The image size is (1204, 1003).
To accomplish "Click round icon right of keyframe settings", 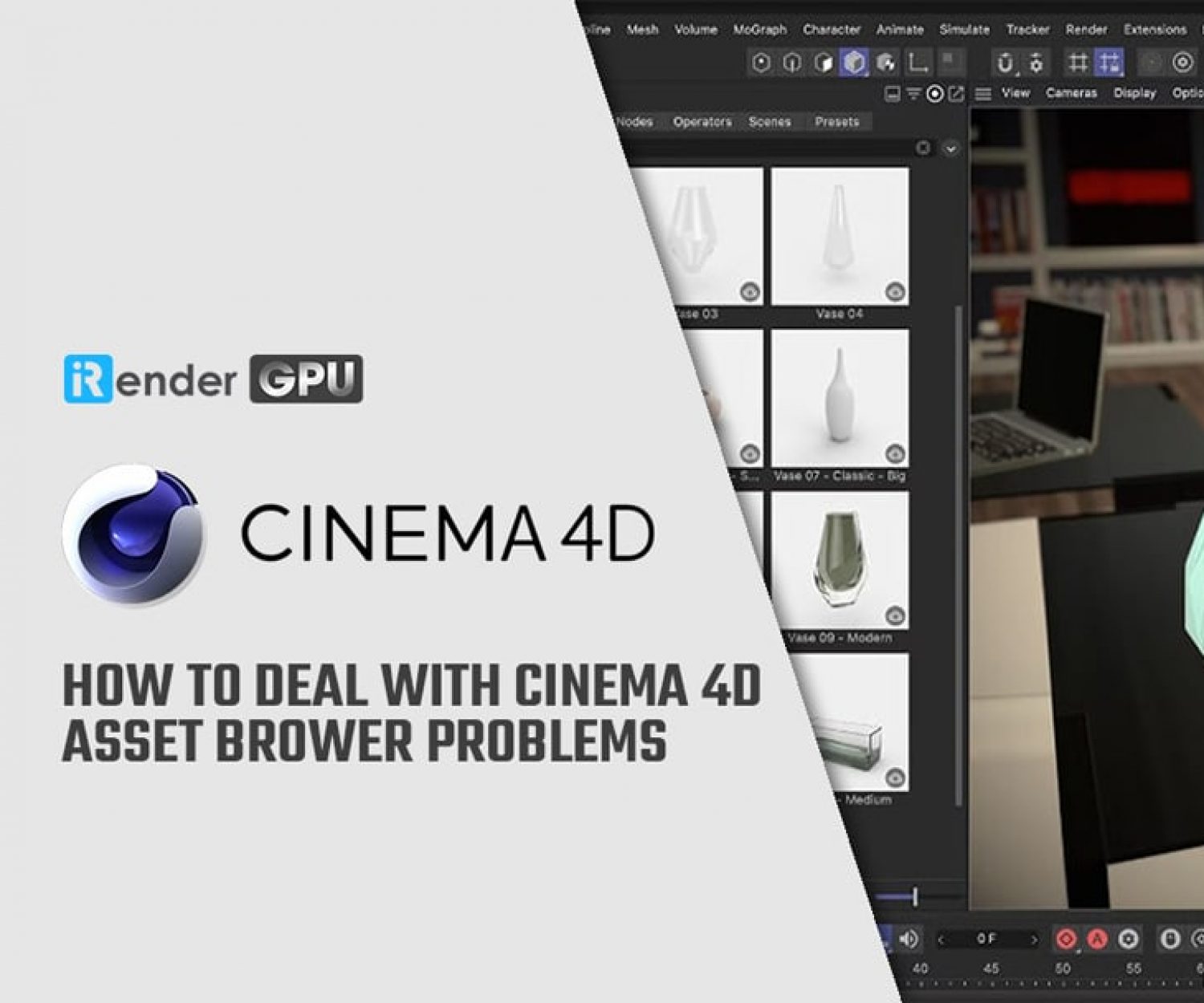I will 1170,939.
